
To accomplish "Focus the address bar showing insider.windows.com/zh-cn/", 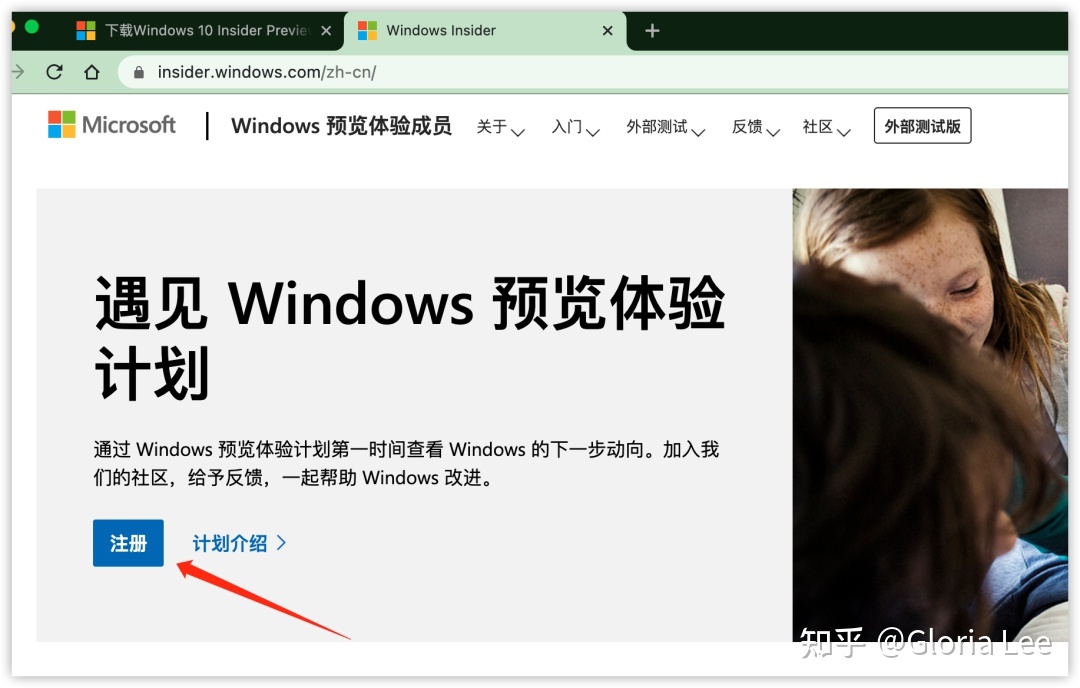I will tap(592, 72).
